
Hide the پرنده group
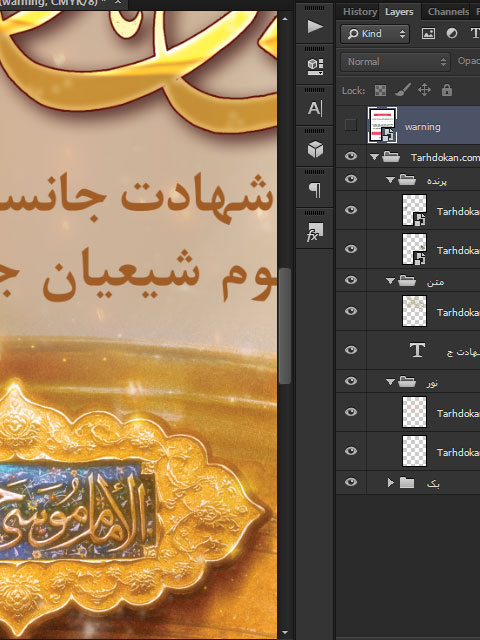tap(351, 179)
